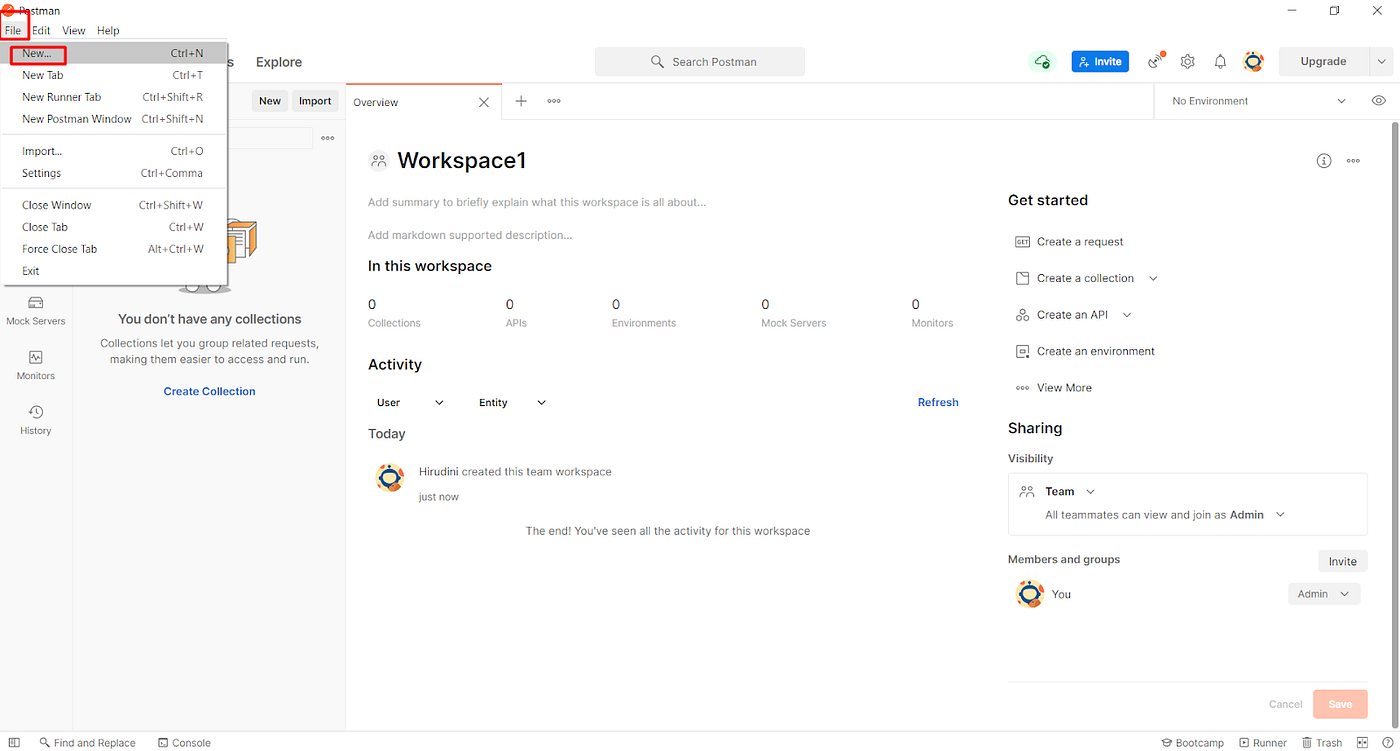Open the View menu
The height and width of the screenshot is (751, 1400).
point(74,31)
